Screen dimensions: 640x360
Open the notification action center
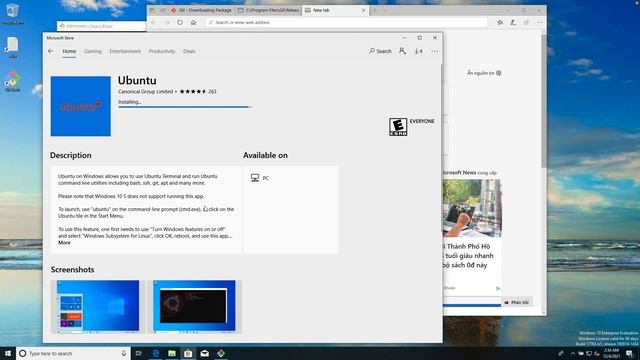coord(630,353)
